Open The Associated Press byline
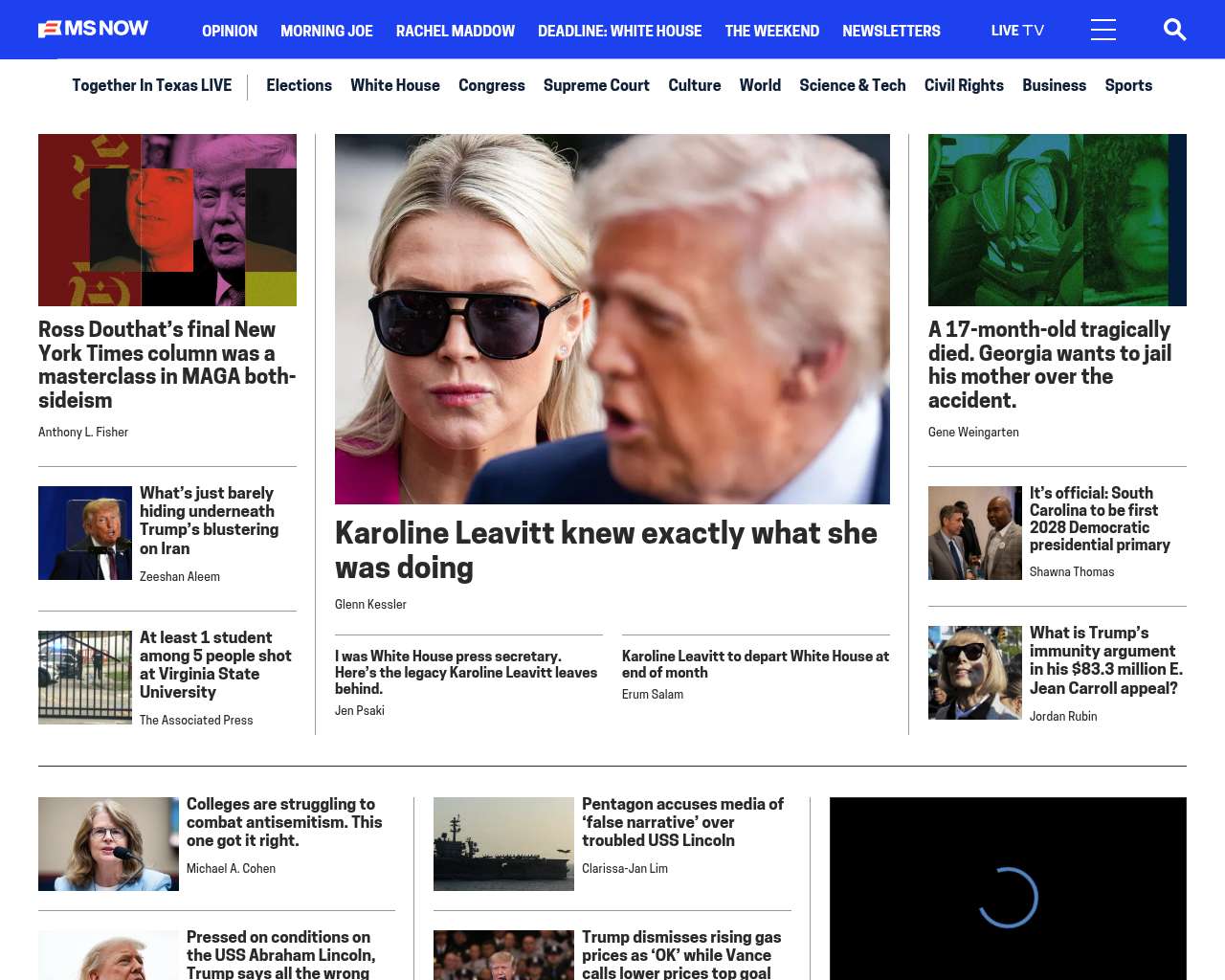The height and width of the screenshot is (980, 1225). [196, 721]
